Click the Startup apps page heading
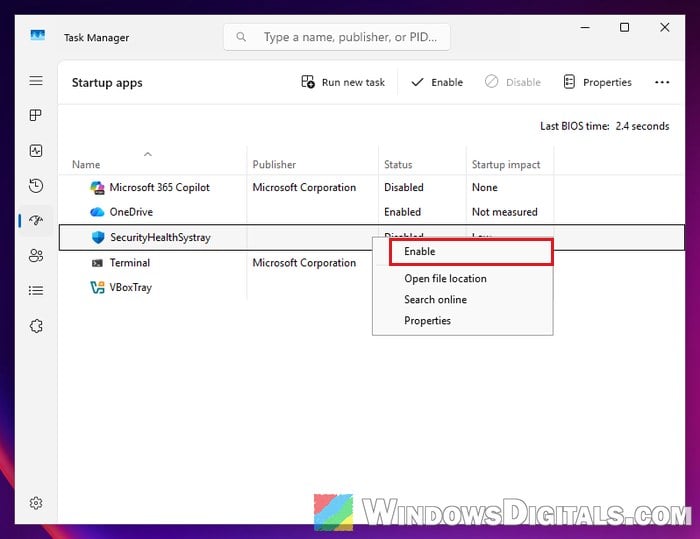The width and height of the screenshot is (700, 539). click(x=107, y=83)
